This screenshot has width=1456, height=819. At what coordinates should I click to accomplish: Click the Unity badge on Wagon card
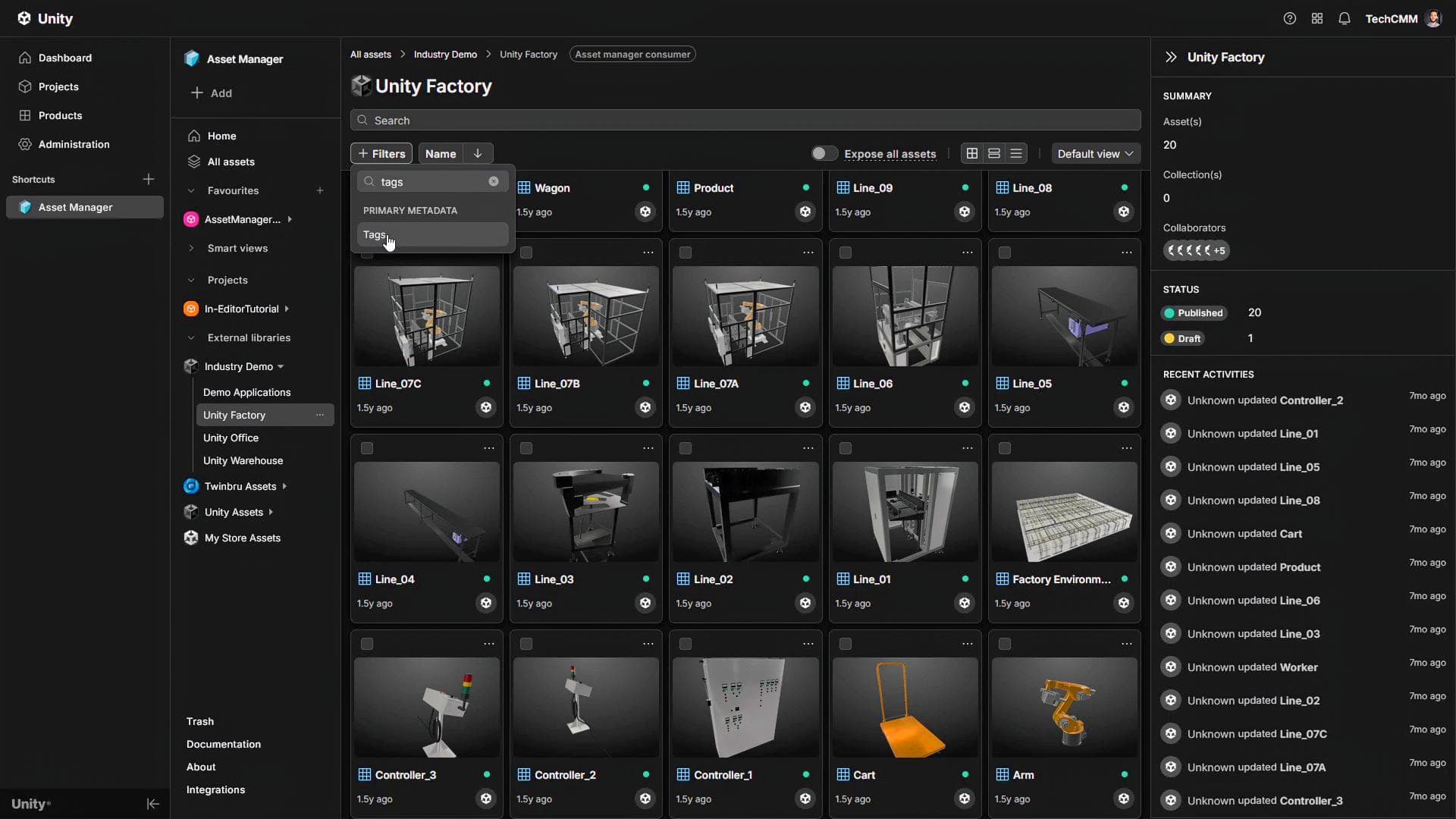[645, 212]
